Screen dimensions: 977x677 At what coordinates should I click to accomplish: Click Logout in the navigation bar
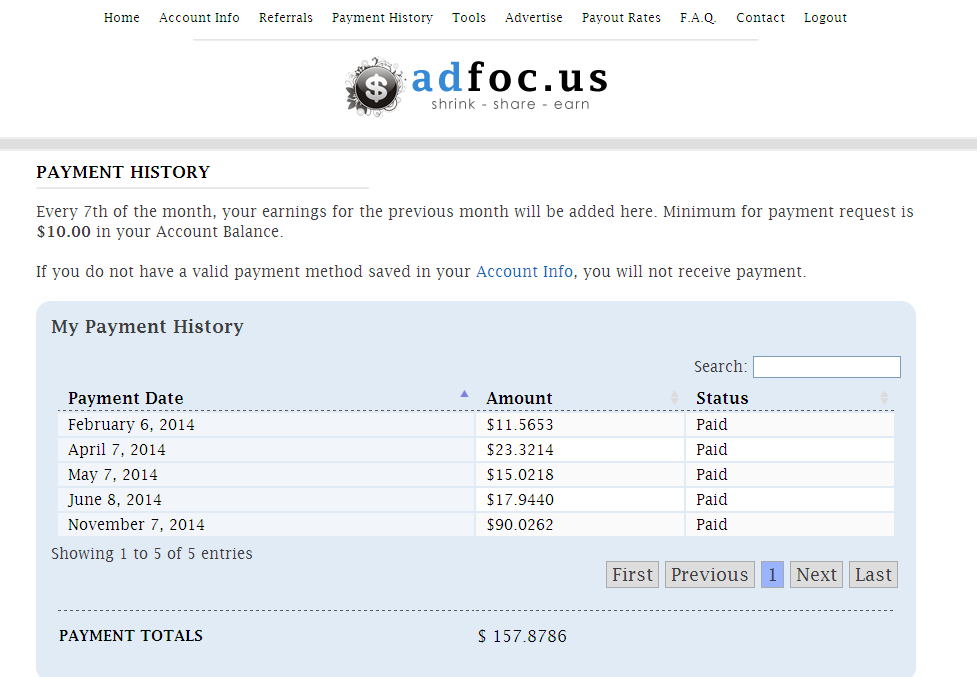pyautogui.click(x=825, y=18)
